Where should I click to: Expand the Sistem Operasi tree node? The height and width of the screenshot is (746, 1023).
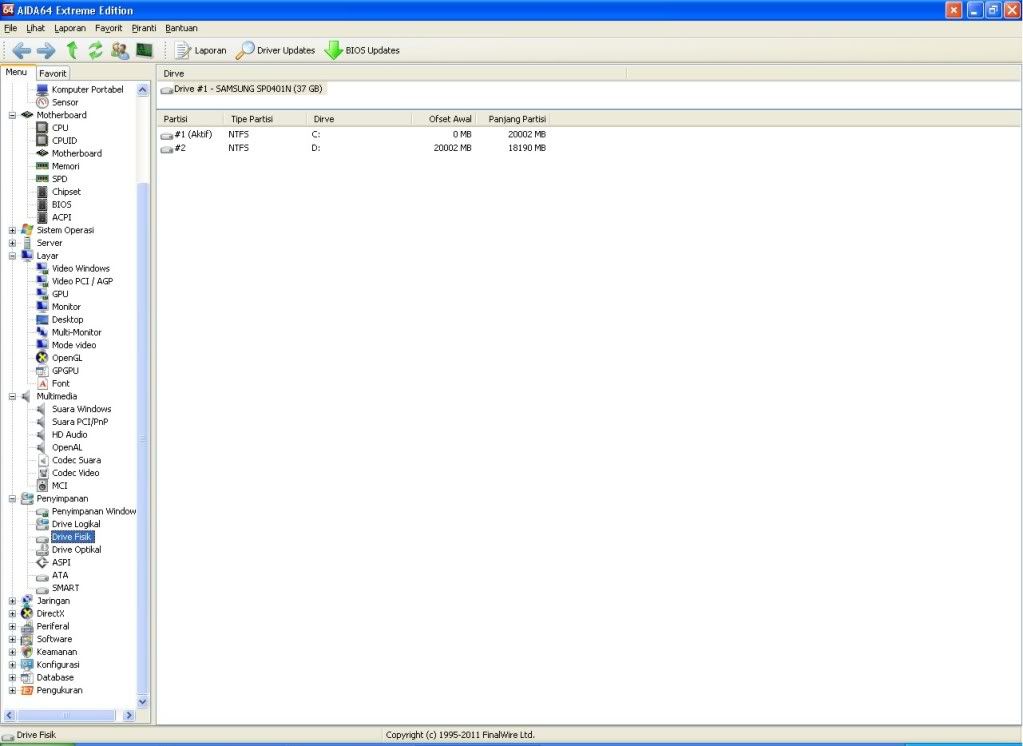(12, 230)
